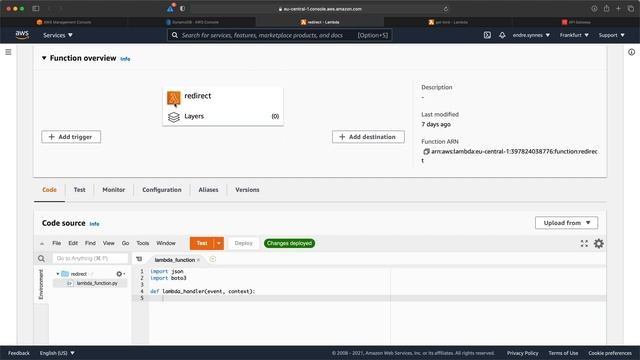
Task: Open the English (US) language dropdown
Action: [57, 353]
